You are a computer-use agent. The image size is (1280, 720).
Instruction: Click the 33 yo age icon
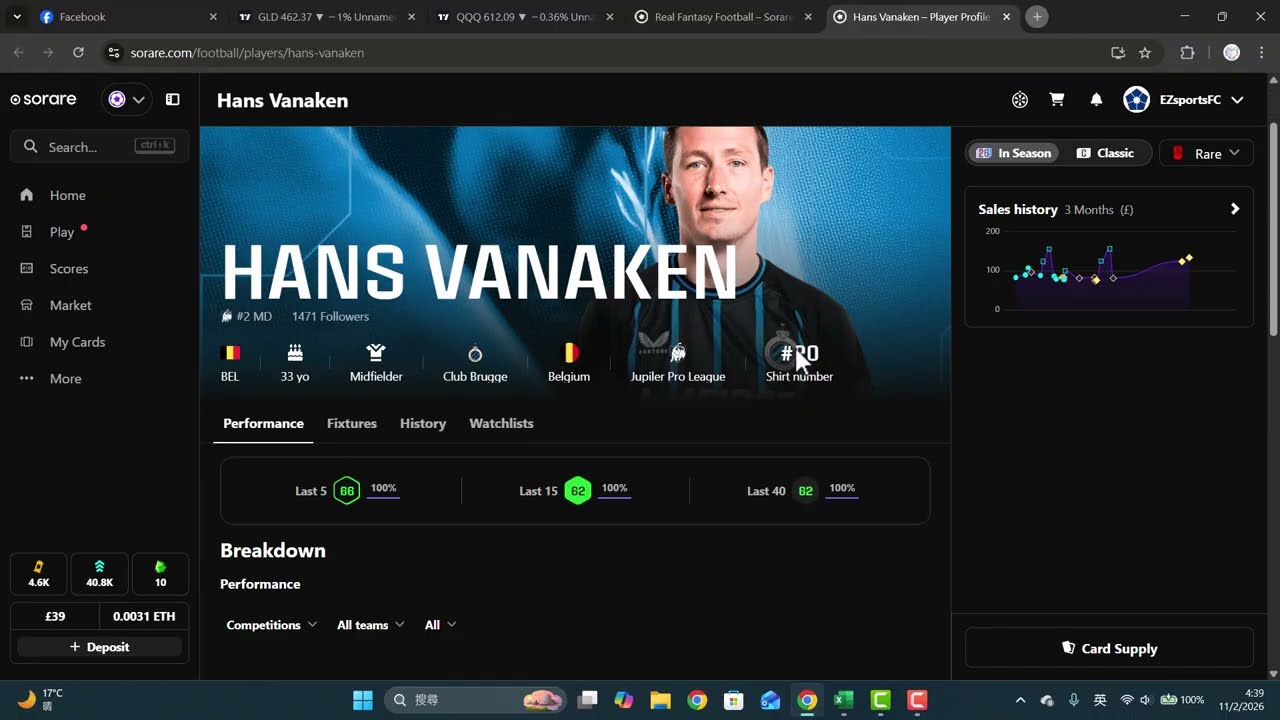click(x=295, y=353)
